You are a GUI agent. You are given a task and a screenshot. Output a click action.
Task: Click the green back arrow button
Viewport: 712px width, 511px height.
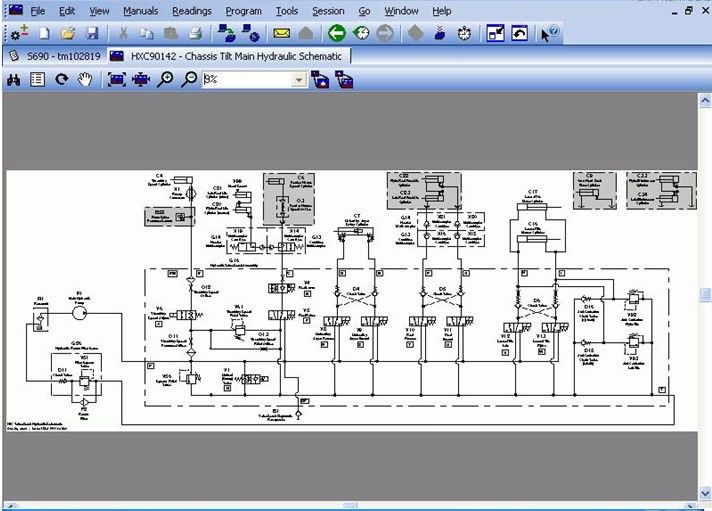pyautogui.click(x=337, y=33)
